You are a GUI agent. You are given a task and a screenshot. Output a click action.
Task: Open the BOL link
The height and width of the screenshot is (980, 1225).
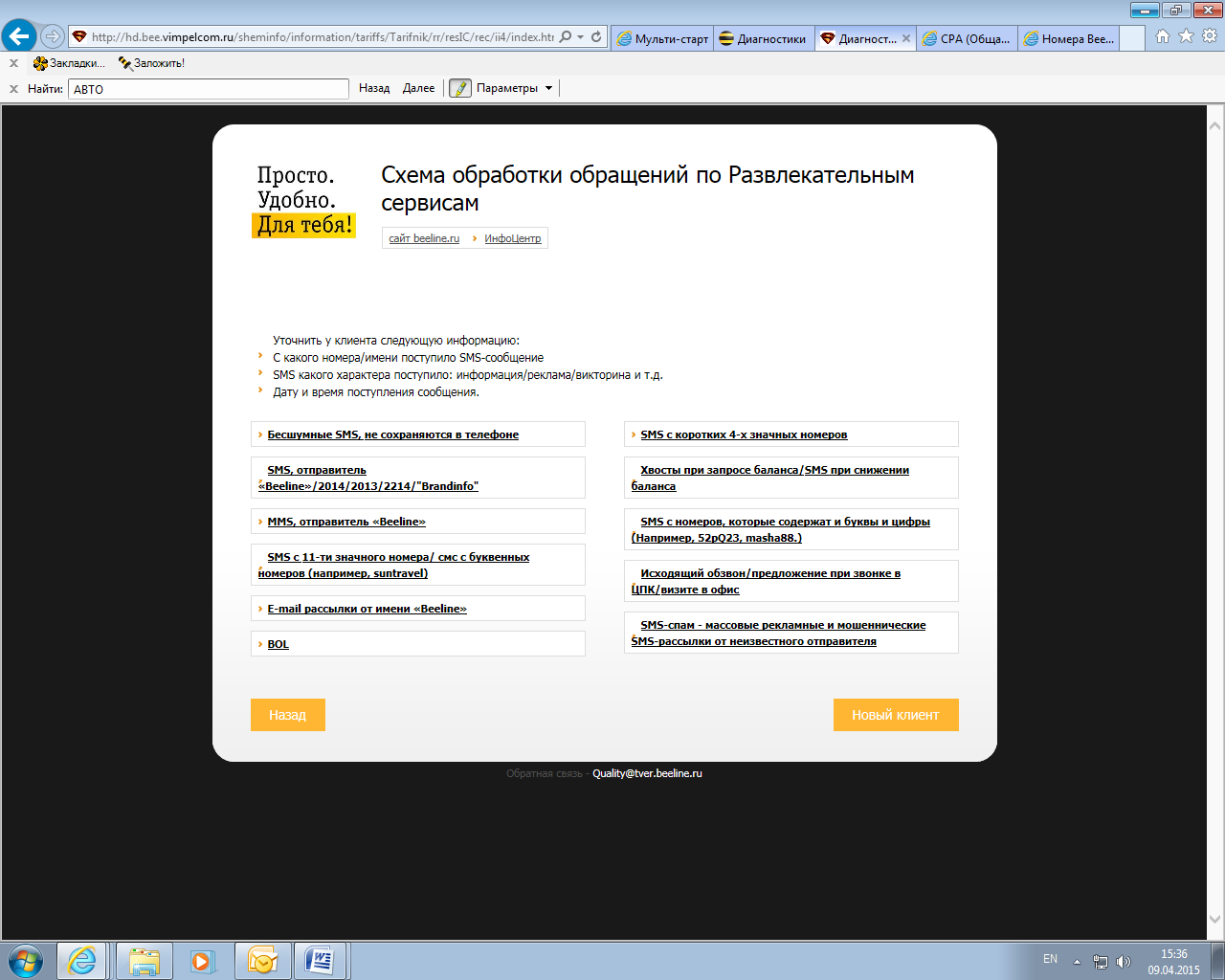(x=278, y=644)
